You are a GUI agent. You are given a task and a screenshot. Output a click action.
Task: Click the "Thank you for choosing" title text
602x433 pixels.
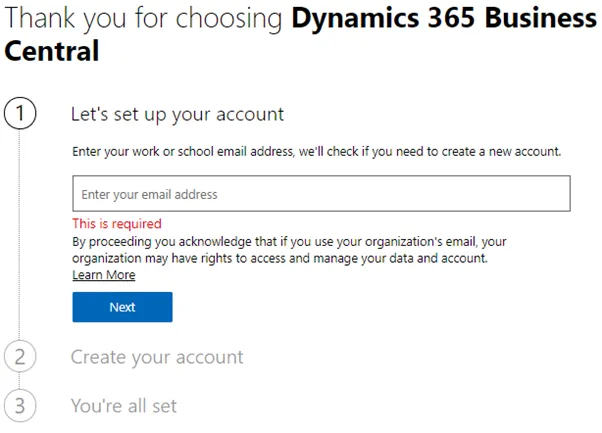tap(145, 18)
